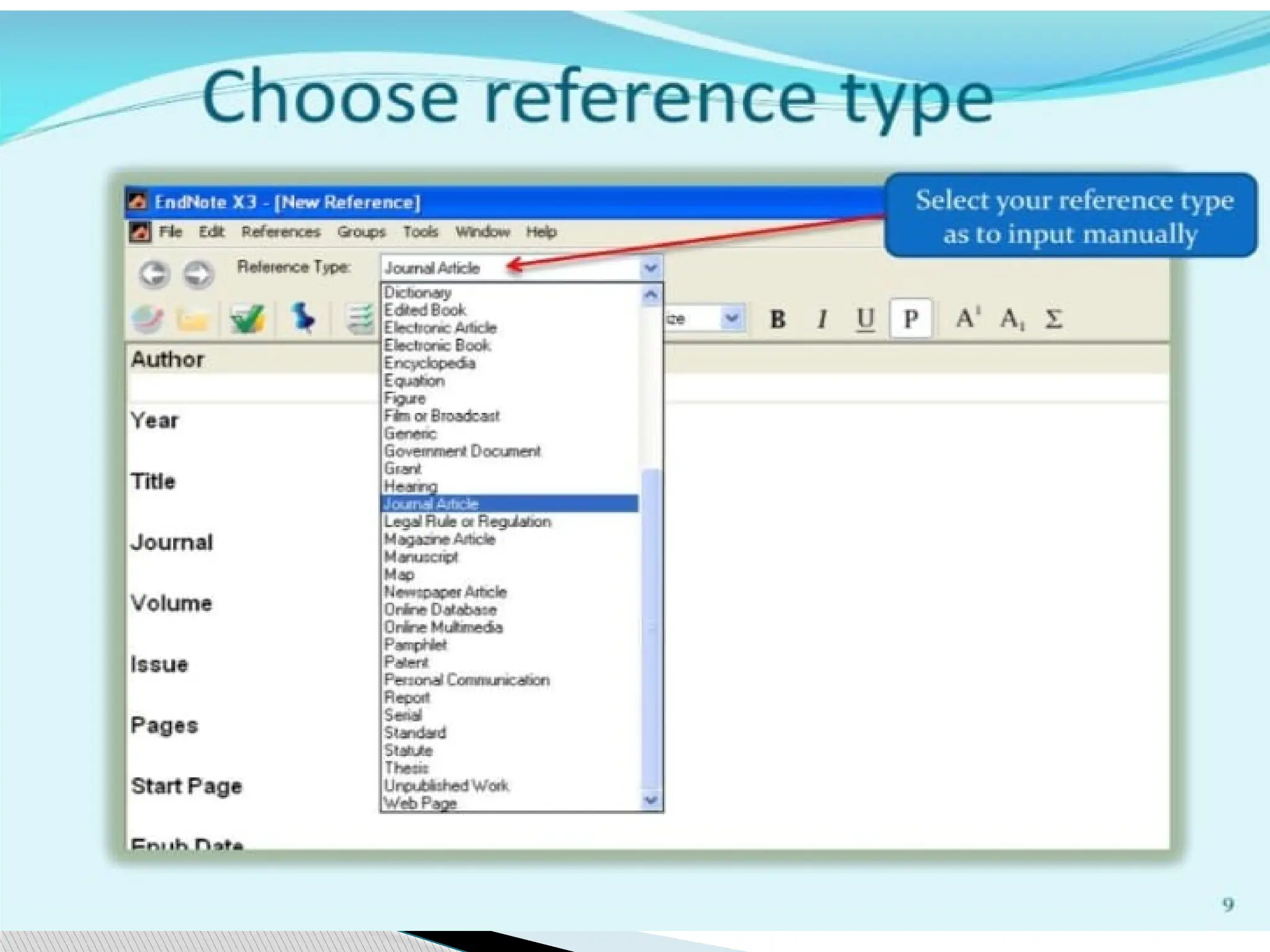Click the open folder toolbar icon
Screen dimensions: 1270x952
click(x=193, y=320)
